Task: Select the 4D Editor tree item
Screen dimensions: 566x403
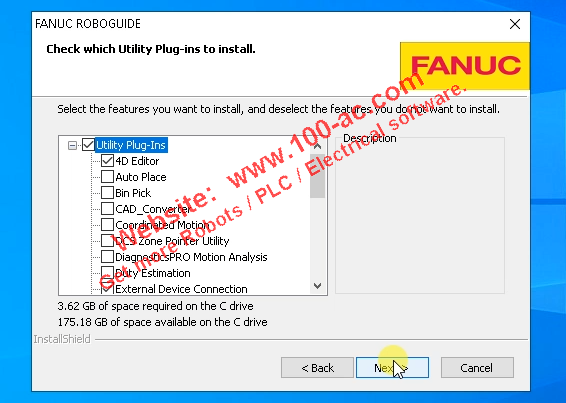Action: tap(137, 161)
